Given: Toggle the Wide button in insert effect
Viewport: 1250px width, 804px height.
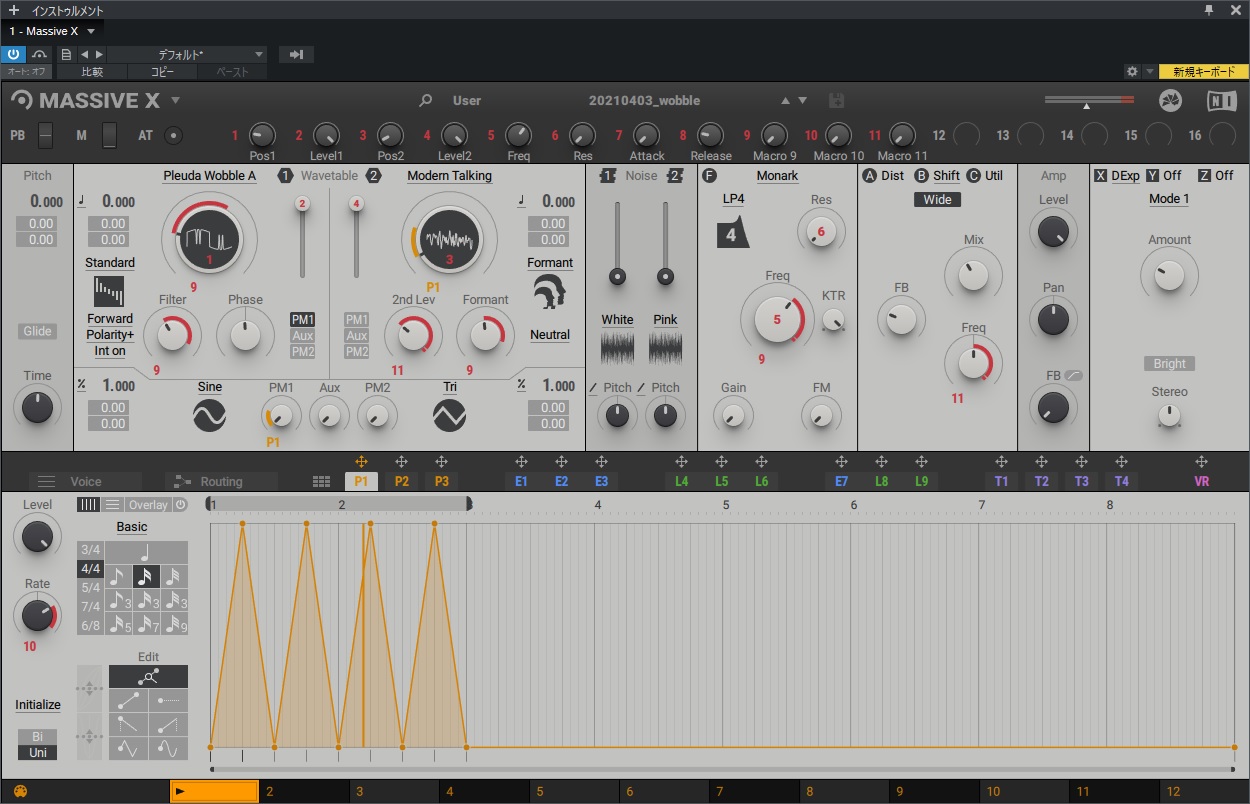Looking at the screenshot, I should pyautogui.click(x=938, y=200).
